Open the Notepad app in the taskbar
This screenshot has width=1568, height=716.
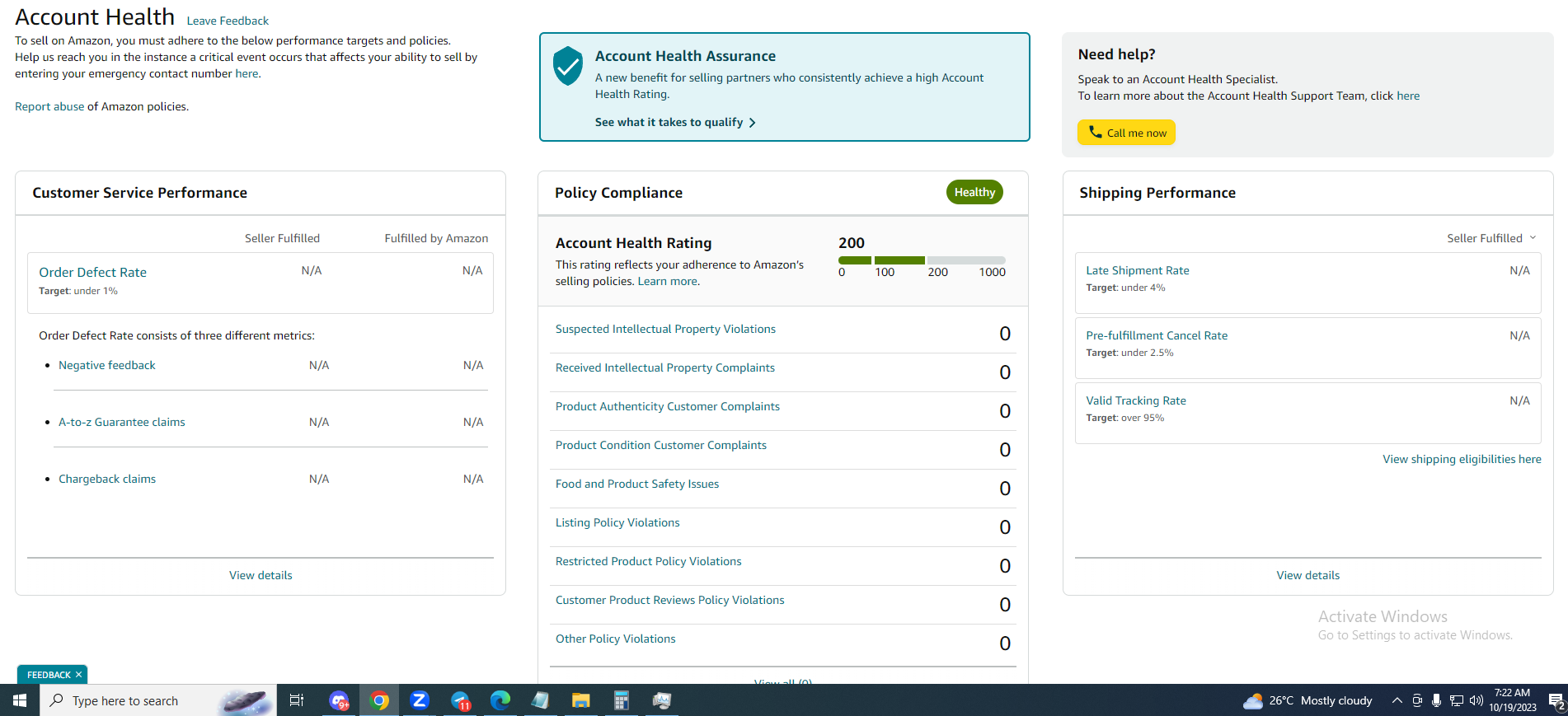540,700
